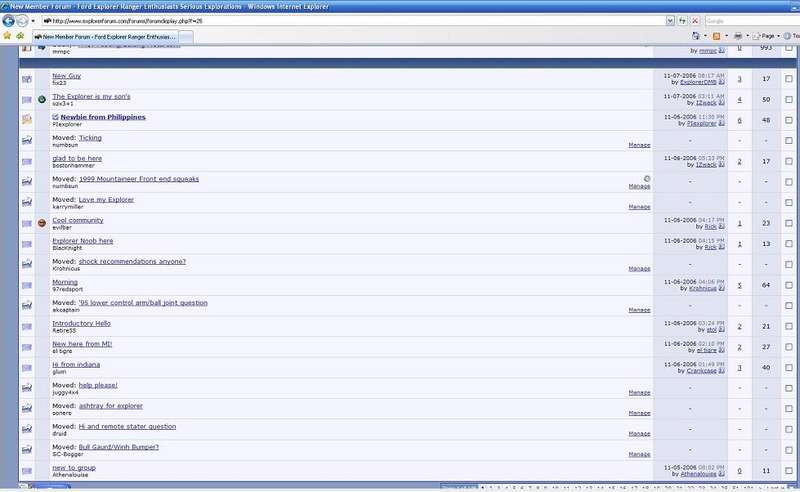This screenshot has height=492, width=800.
Task: Click the red Stop loading icon
Action: coord(694,21)
